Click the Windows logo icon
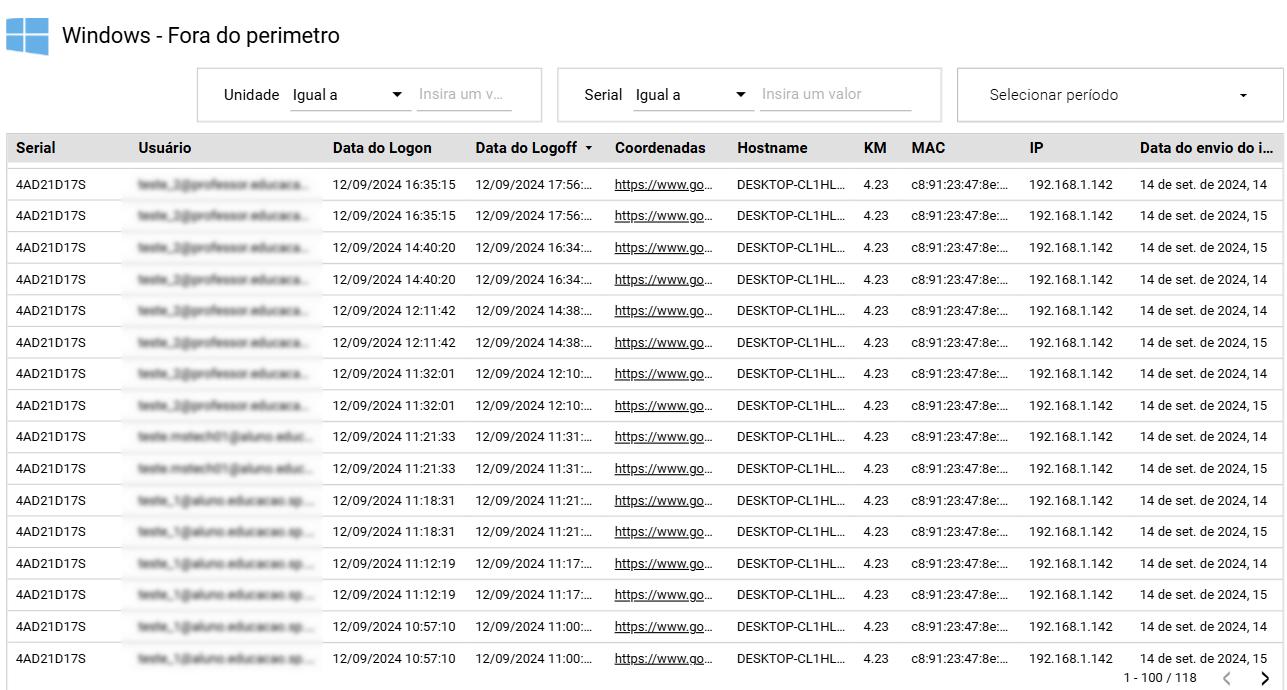The image size is (1287, 690). (27, 36)
